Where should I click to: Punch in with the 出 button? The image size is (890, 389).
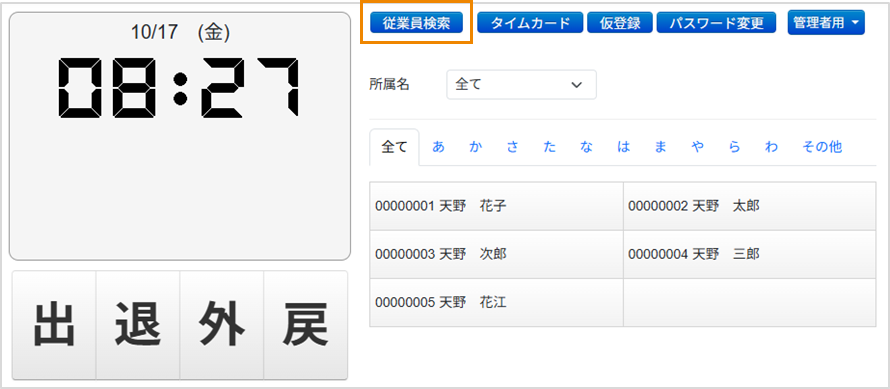54,325
